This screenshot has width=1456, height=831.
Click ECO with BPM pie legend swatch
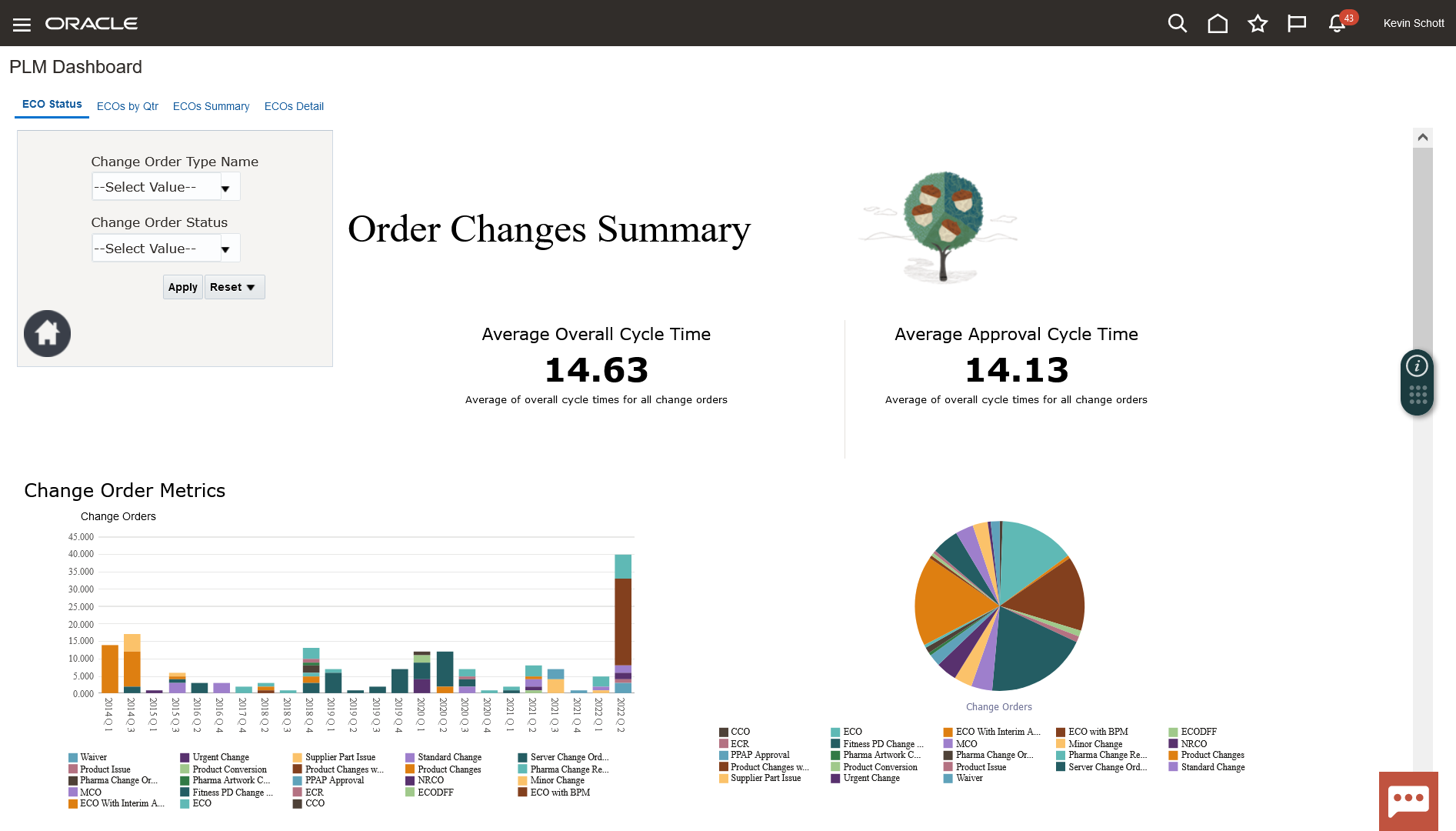1061,732
